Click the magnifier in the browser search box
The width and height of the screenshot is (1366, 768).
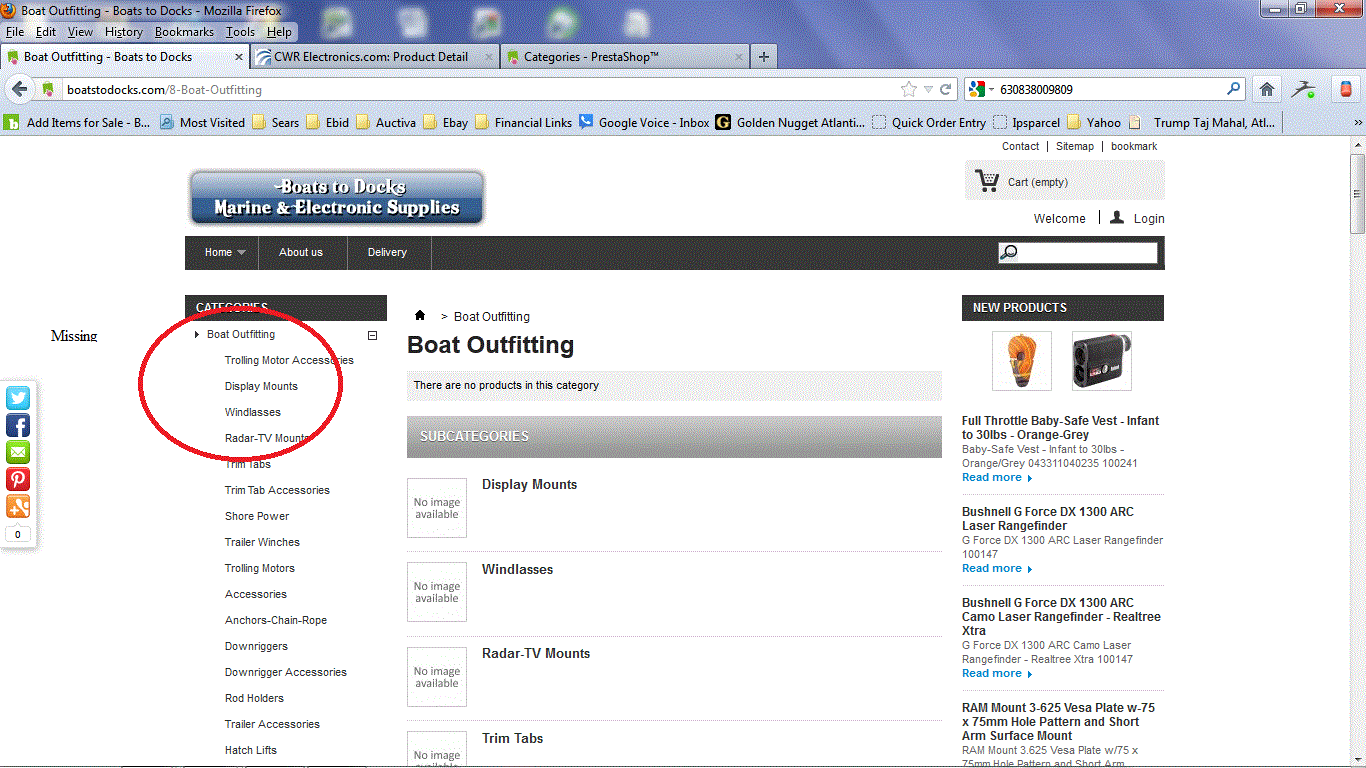click(x=1234, y=89)
